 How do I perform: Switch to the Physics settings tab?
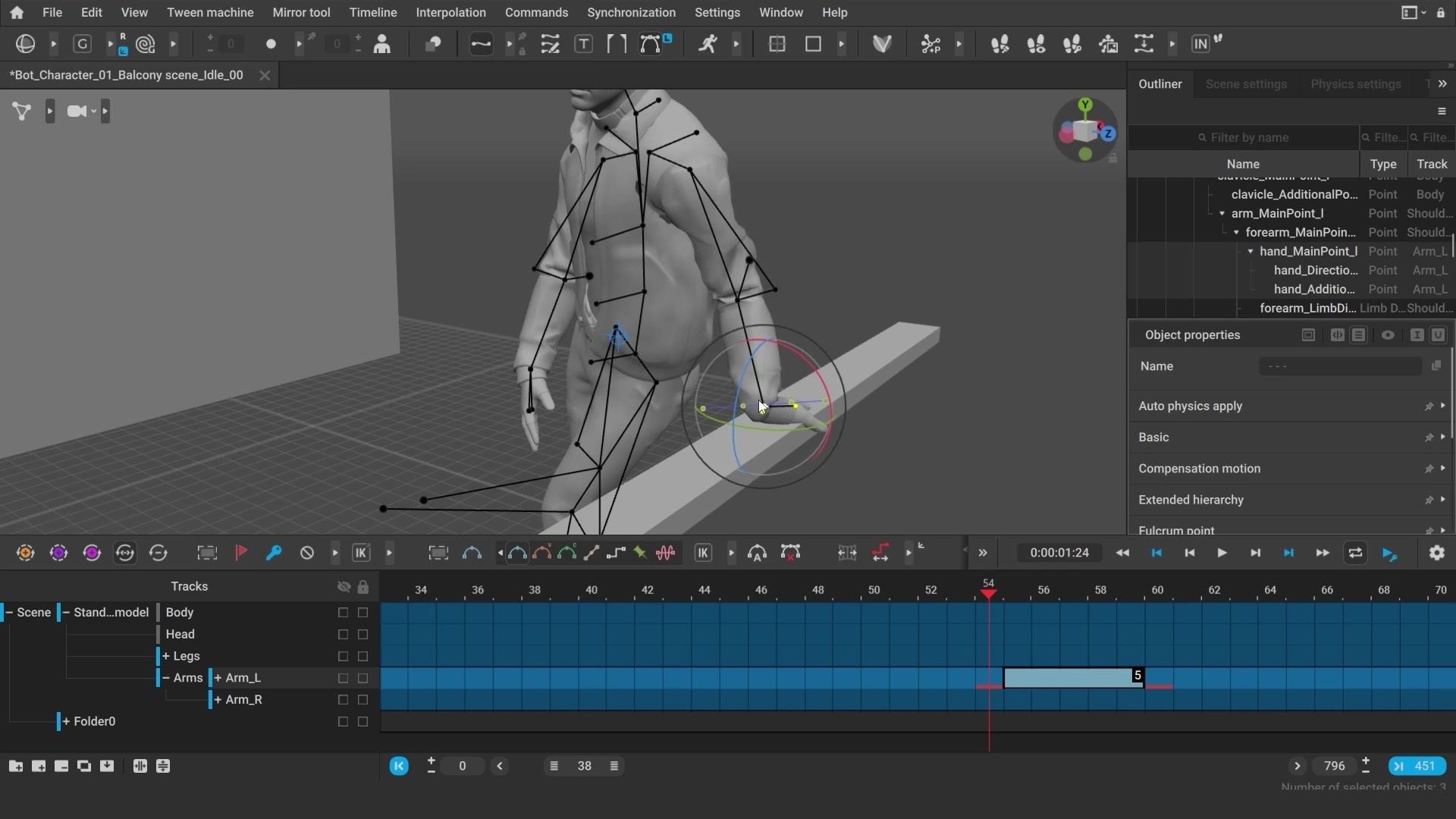(1355, 84)
